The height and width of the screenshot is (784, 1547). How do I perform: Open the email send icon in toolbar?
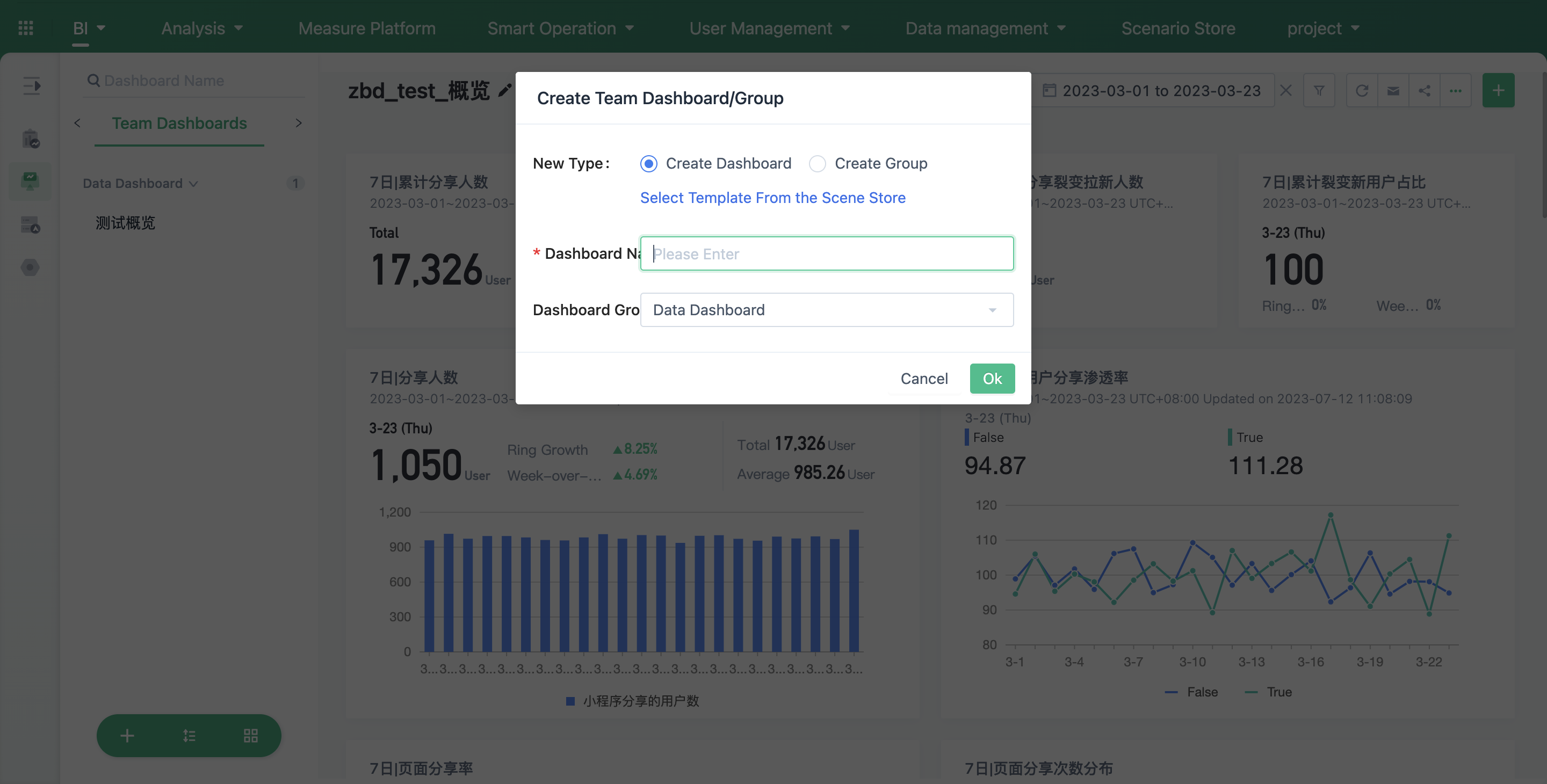(x=1393, y=90)
